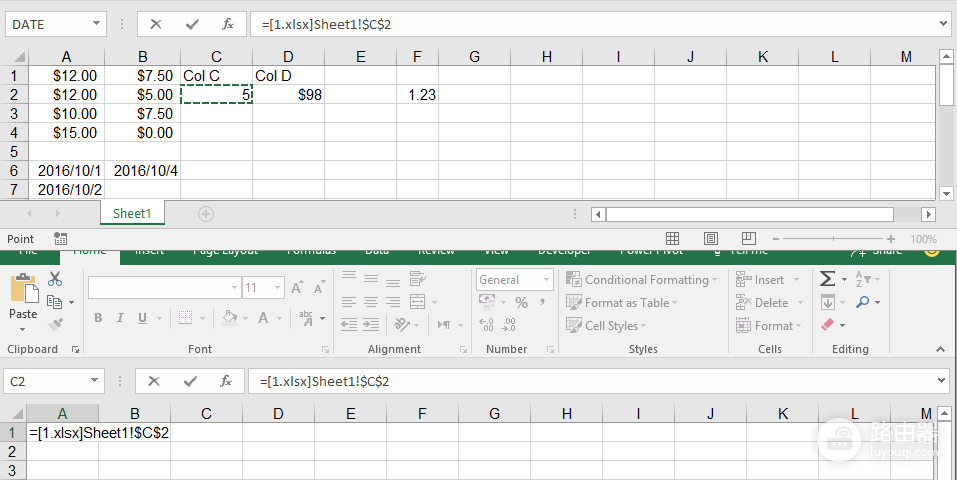Apply cell borders using the Borders icon
Image resolution: width=957 pixels, height=480 pixels.
[186, 318]
